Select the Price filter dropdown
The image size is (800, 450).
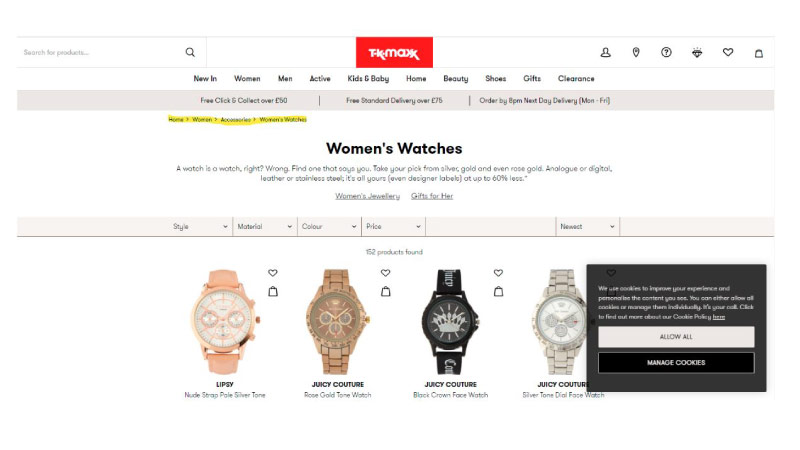pos(393,227)
